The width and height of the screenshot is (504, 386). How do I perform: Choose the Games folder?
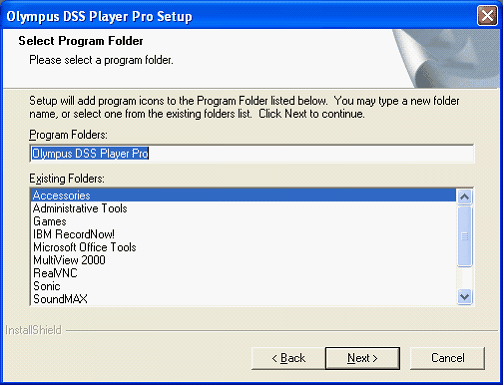244,221
